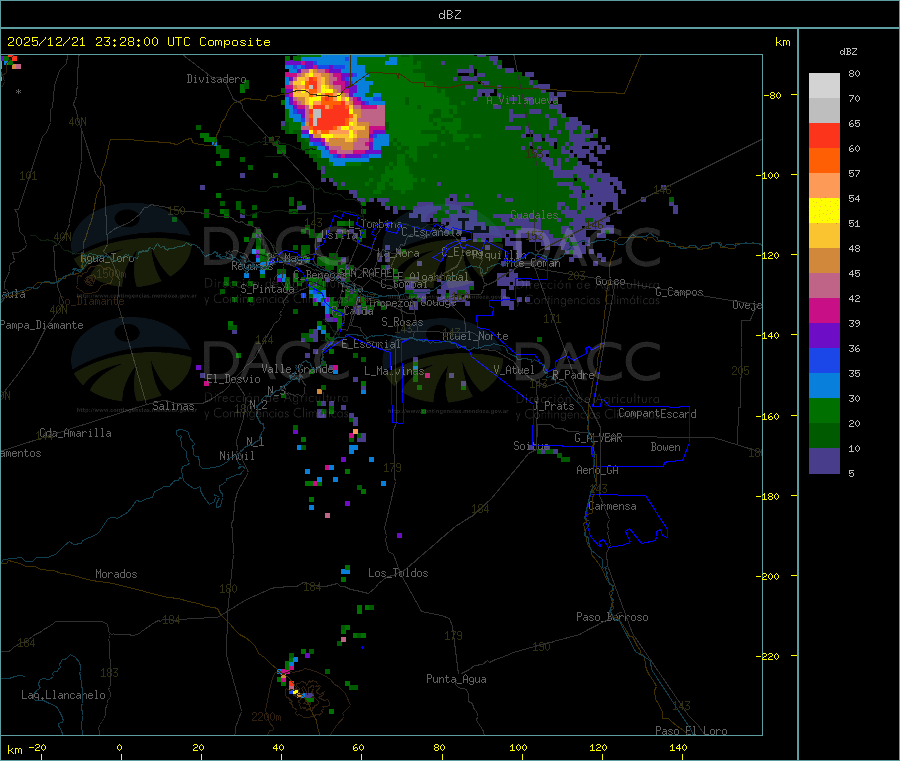Select the Nihuil map label
Screen dimensions: 900x761
point(236,456)
